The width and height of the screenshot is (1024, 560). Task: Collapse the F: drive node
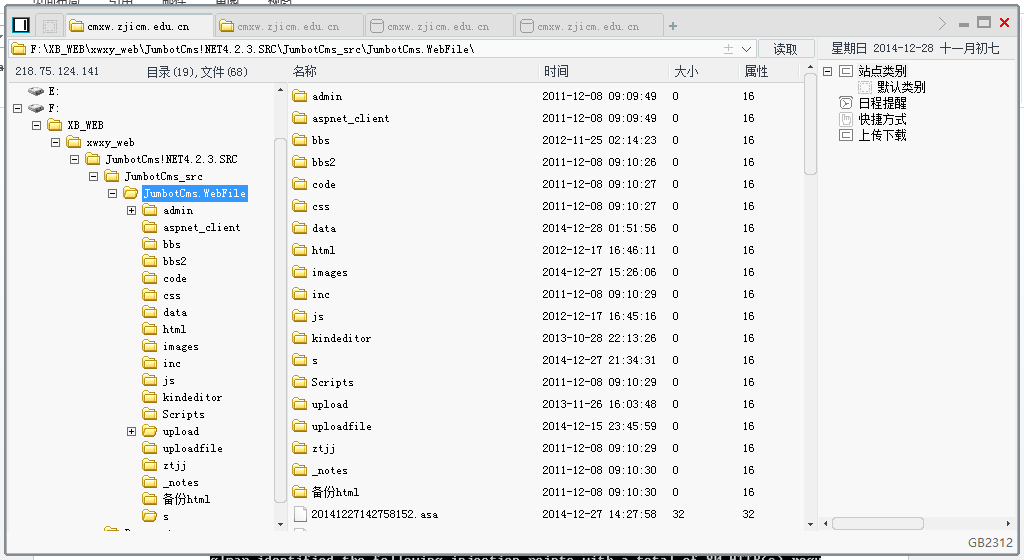pos(18,108)
